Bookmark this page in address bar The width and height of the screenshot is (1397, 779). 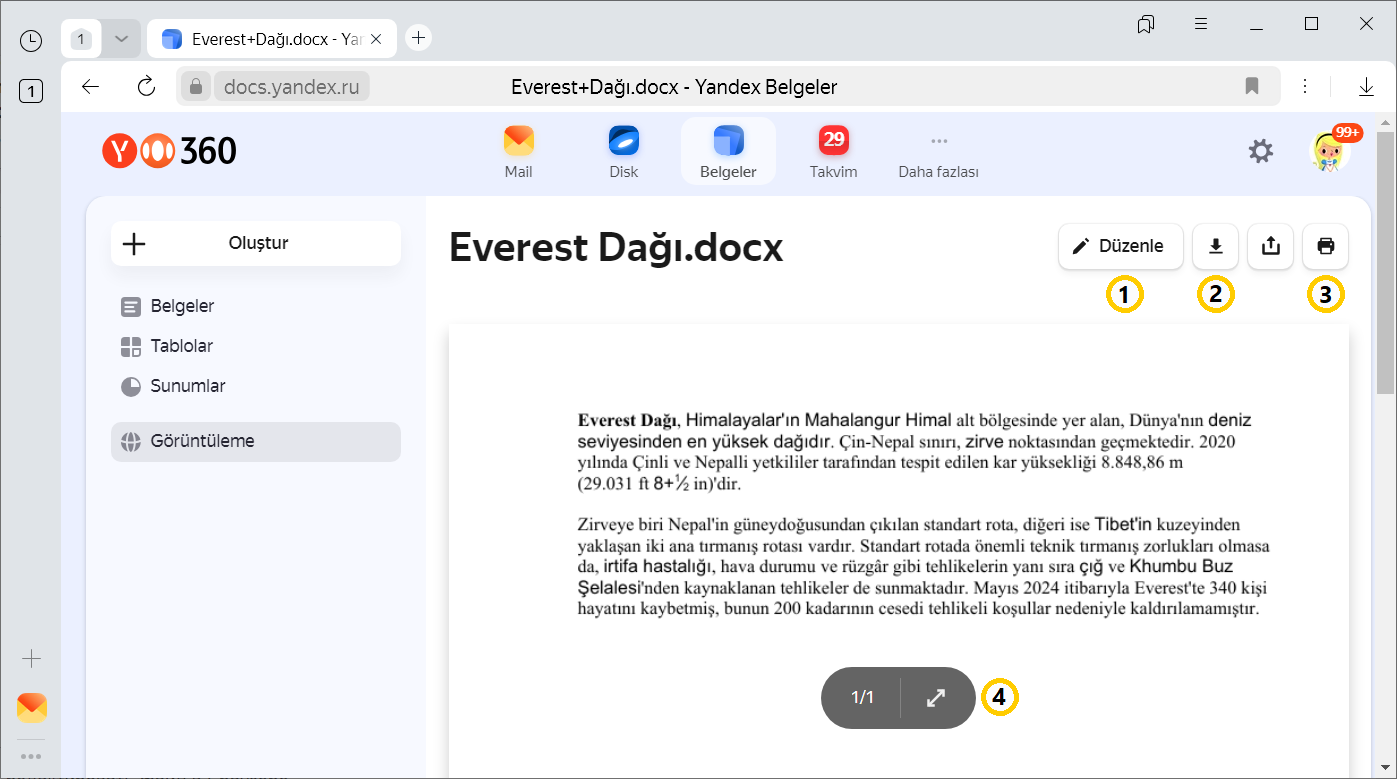point(1252,87)
